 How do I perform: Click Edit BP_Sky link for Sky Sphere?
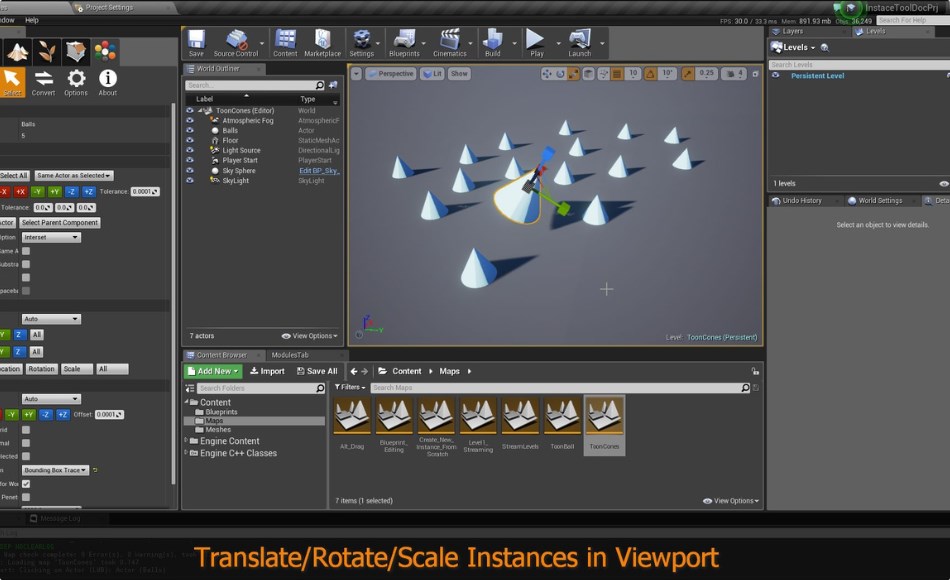point(320,171)
